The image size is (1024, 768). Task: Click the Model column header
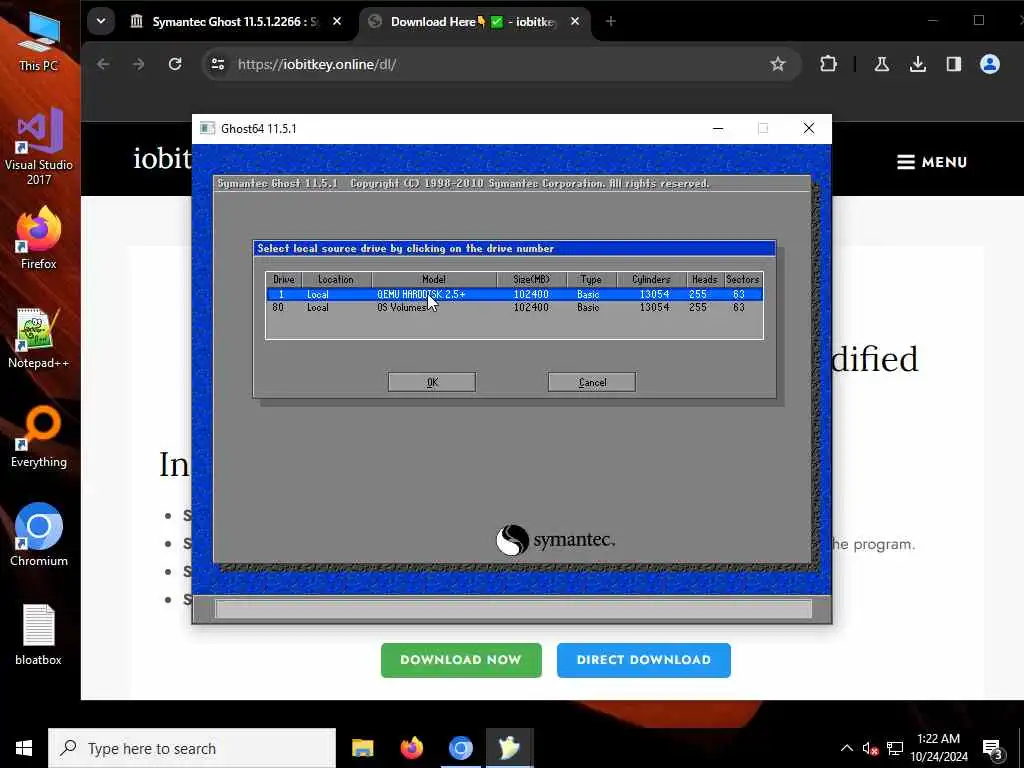click(x=434, y=280)
